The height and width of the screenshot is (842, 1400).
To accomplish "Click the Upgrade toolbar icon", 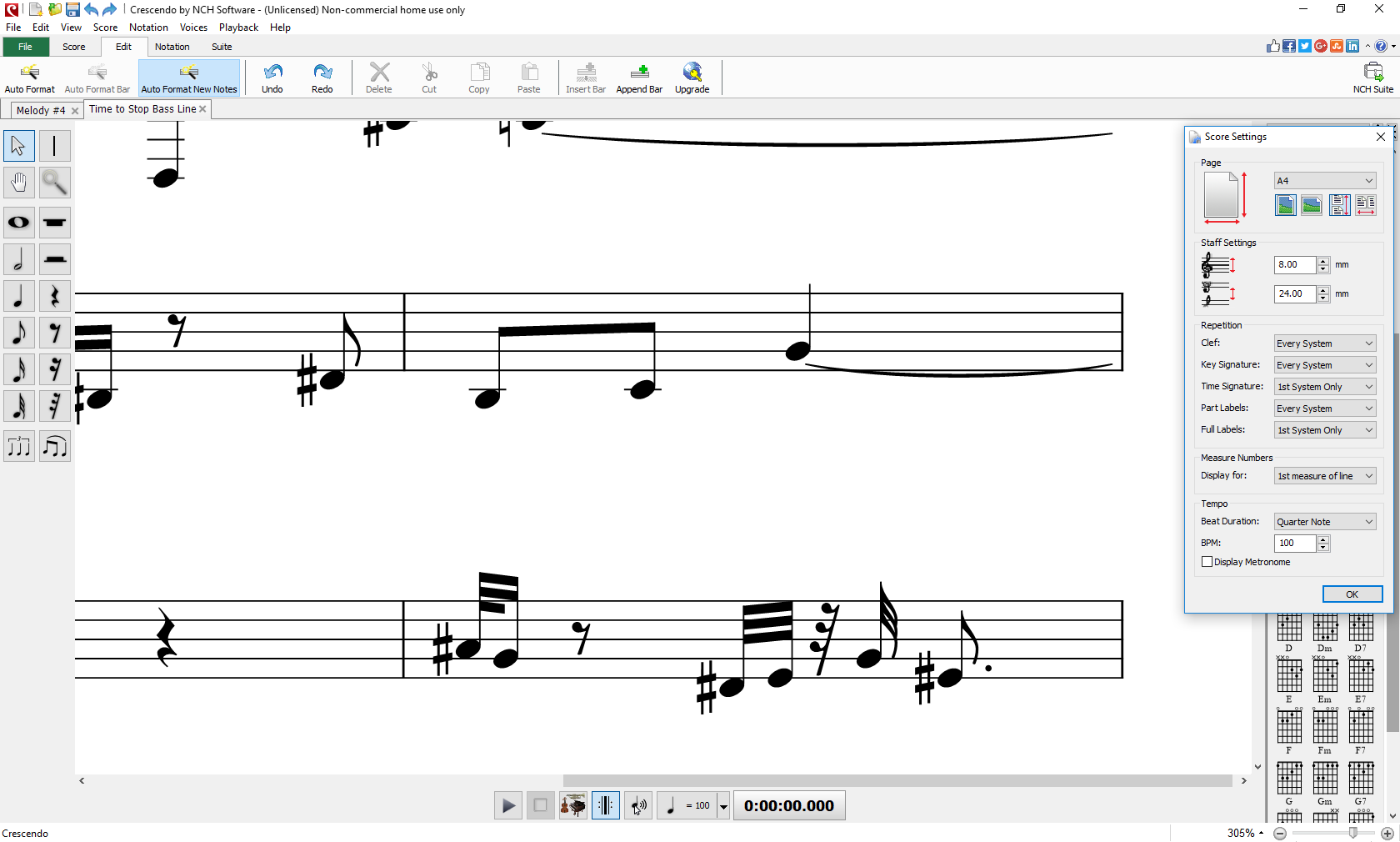I will coord(692,78).
